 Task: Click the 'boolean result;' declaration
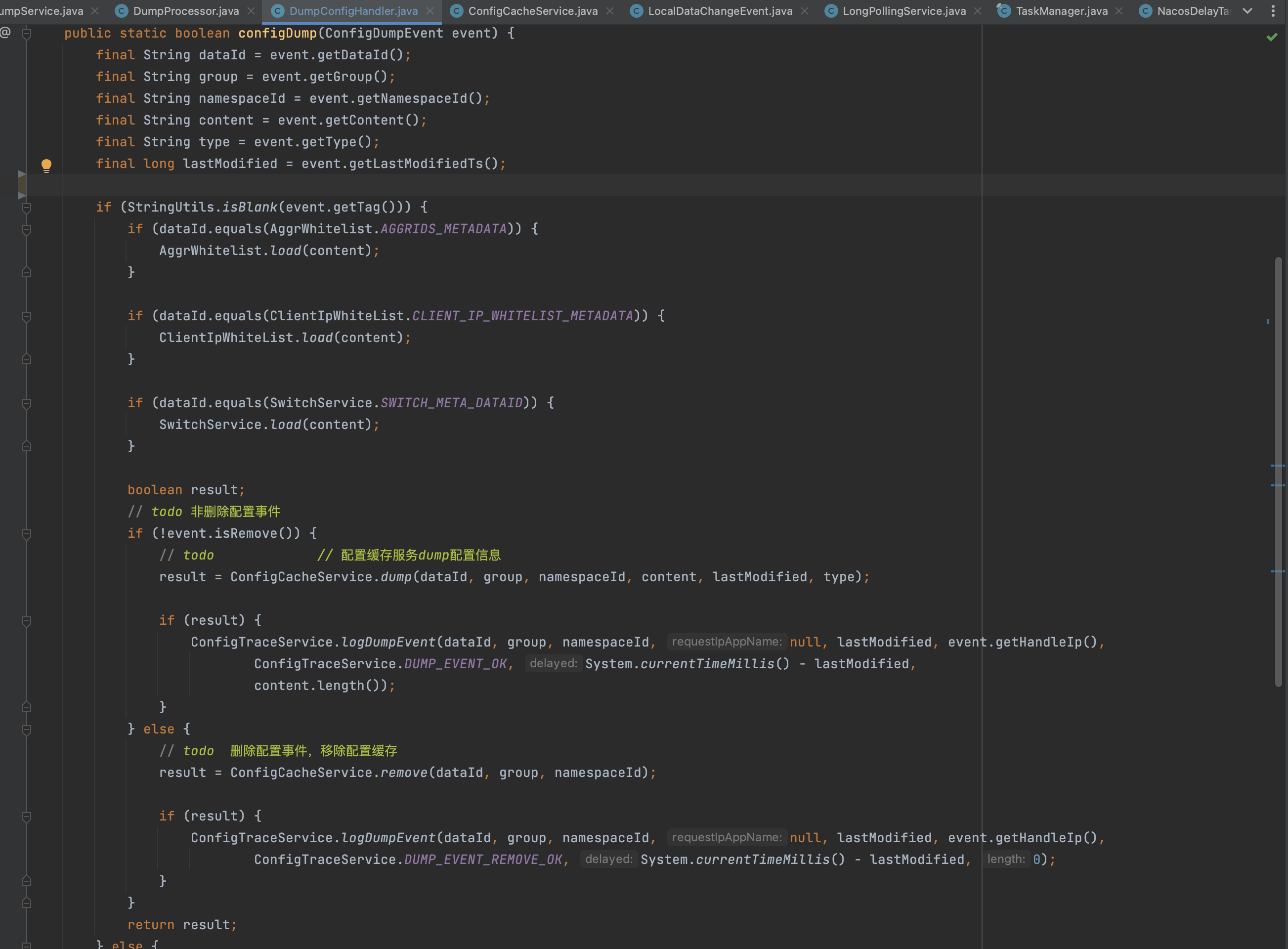click(186, 490)
